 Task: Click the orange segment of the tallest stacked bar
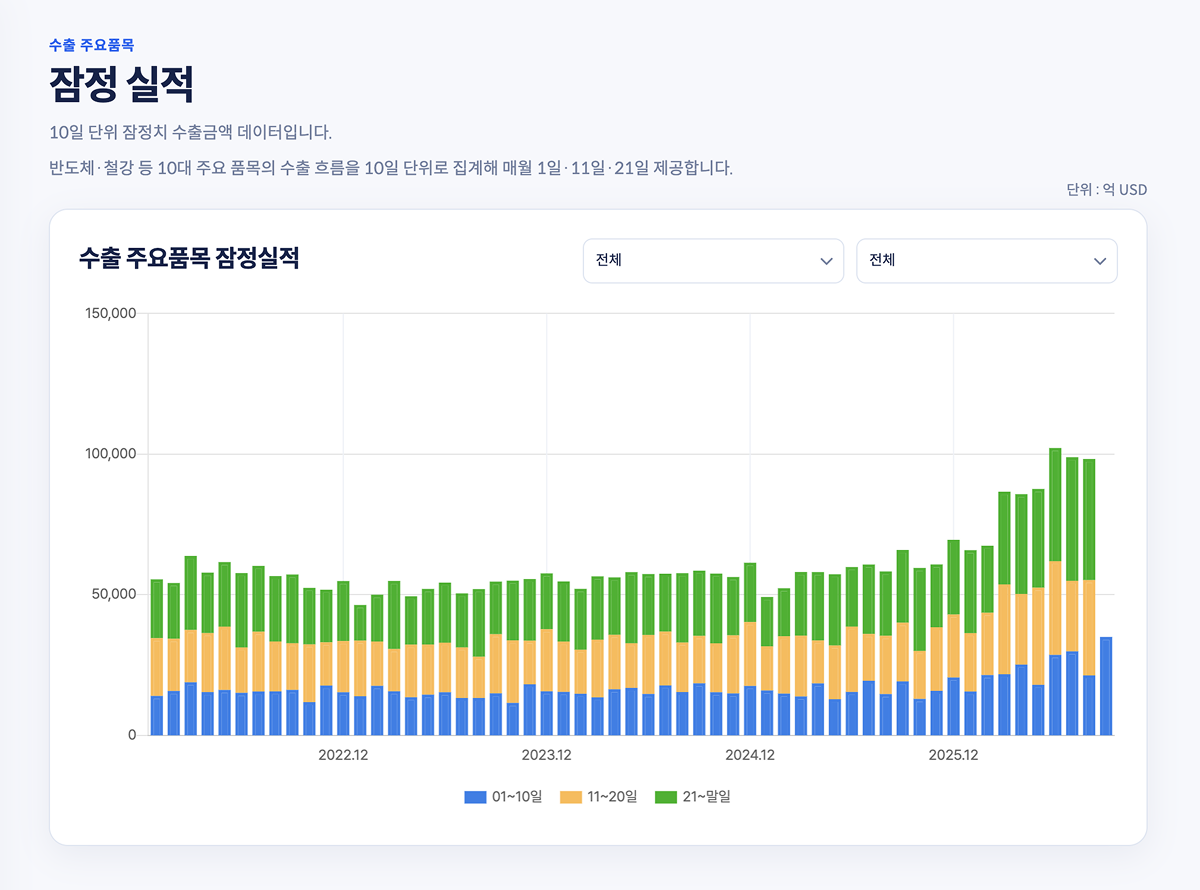tap(1055, 608)
